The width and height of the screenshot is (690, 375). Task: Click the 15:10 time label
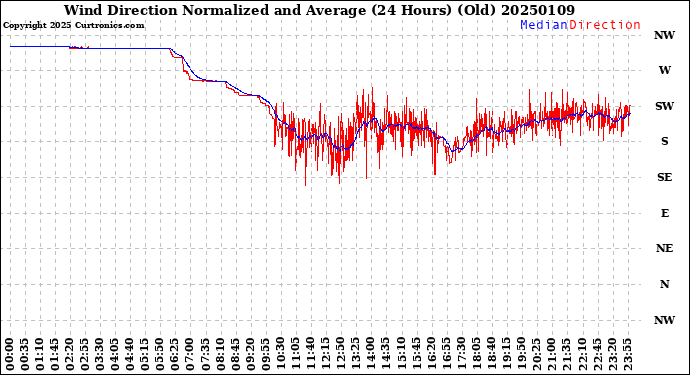pyautogui.click(x=401, y=355)
